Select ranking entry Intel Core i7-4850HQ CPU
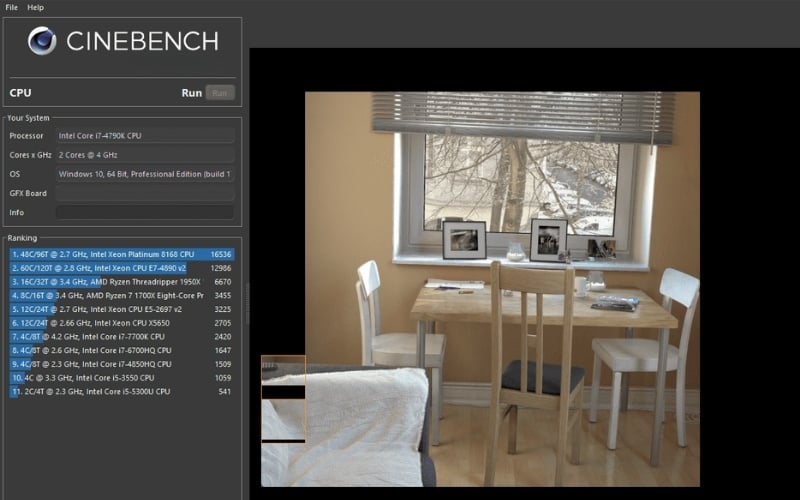The image size is (800, 500). [122, 364]
